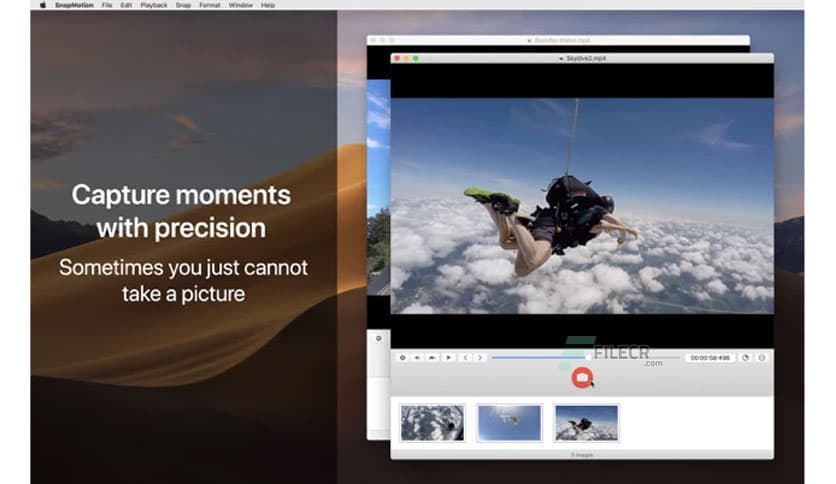Step forward one frame with right chevron
The height and width of the screenshot is (484, 836).
480,358
